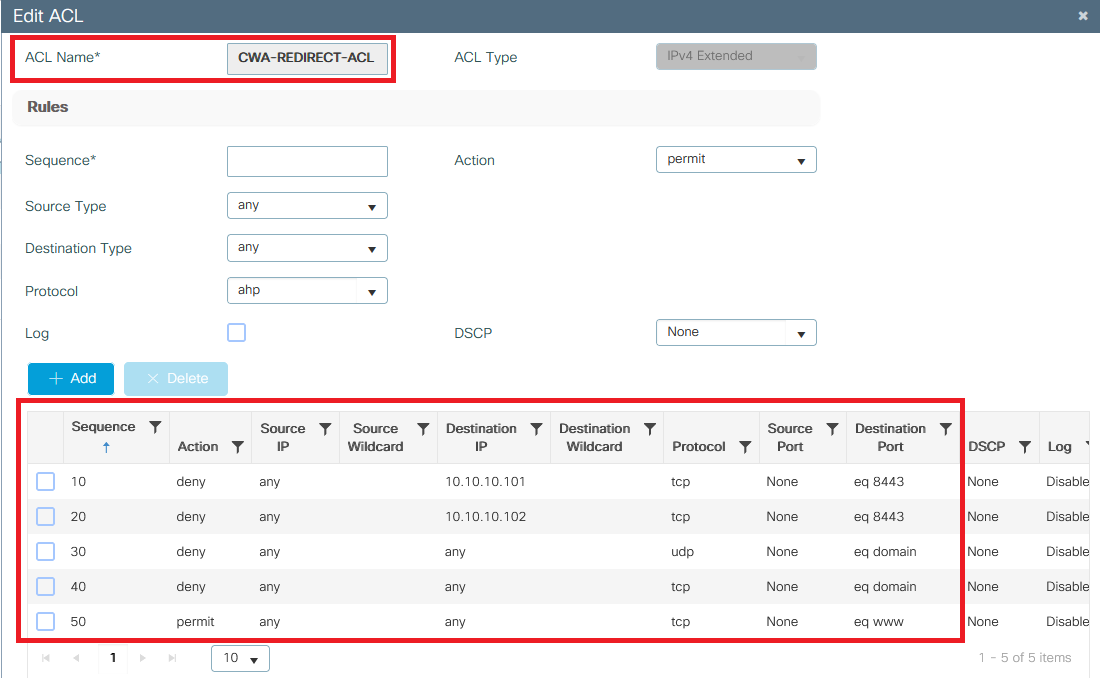Open the filter on the Destination IP column
Viewport: 1100px width, 678px height.
537,428
